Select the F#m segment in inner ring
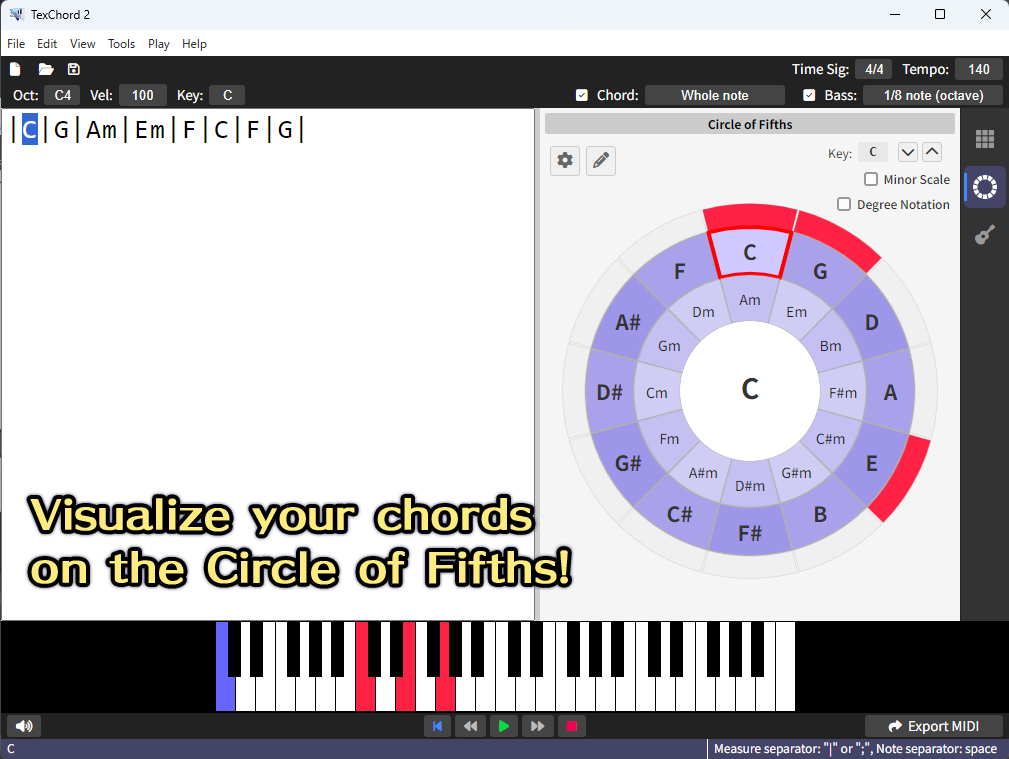This screenshot has width=1009, height=759. tap(843, 393)
